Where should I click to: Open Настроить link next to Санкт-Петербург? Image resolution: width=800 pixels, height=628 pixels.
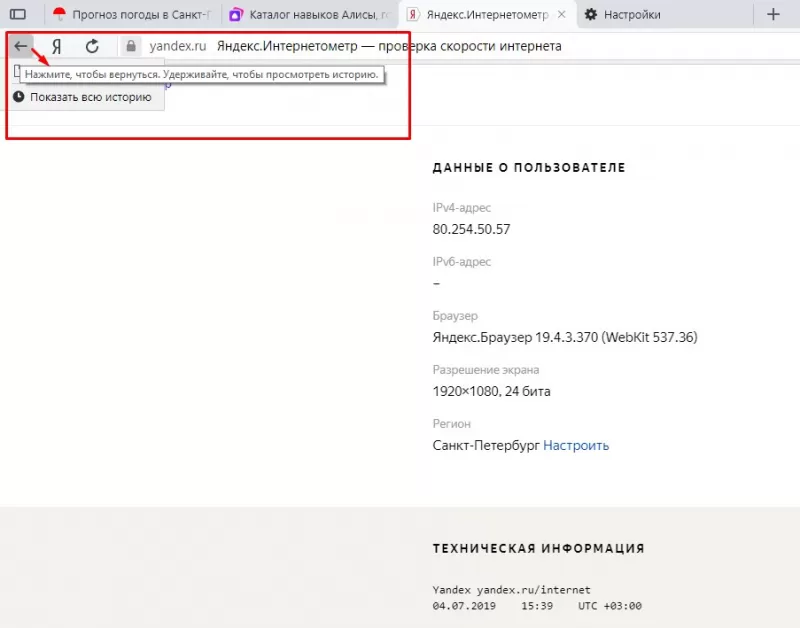[x=576, y=445]
